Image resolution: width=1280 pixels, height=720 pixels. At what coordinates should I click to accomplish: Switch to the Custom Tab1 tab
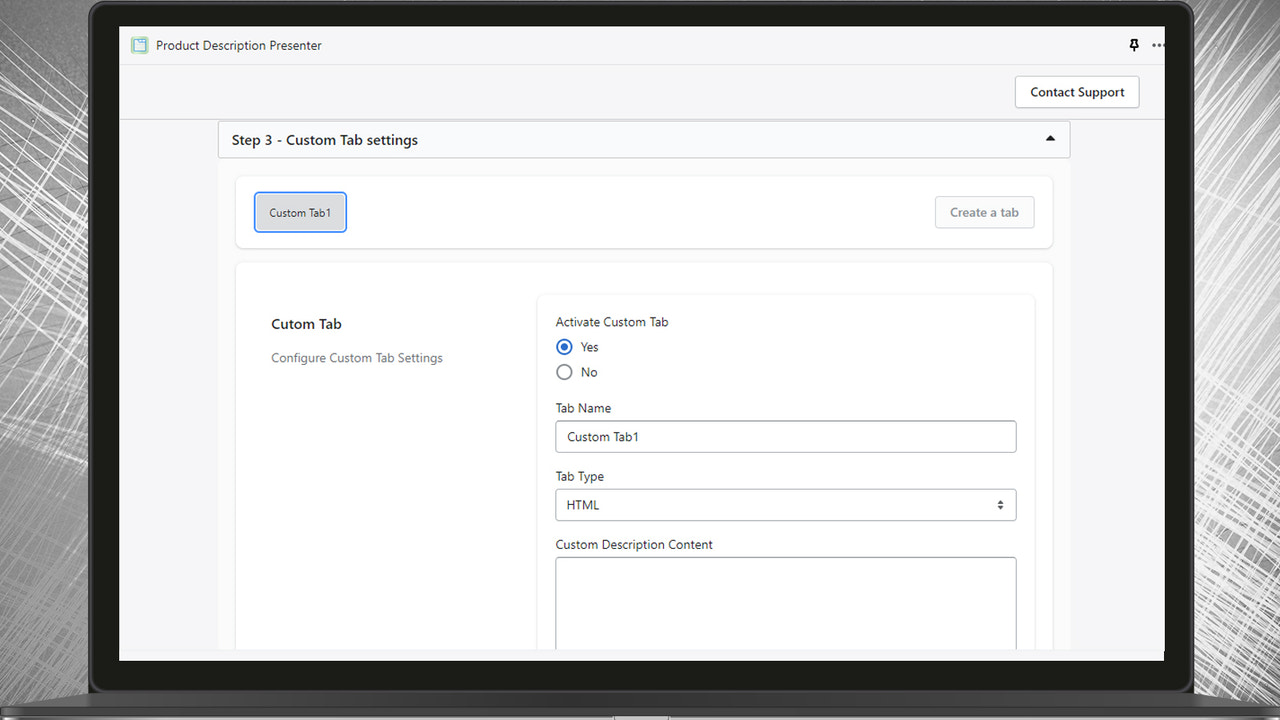pyautogui.click(x=300, y=212)
